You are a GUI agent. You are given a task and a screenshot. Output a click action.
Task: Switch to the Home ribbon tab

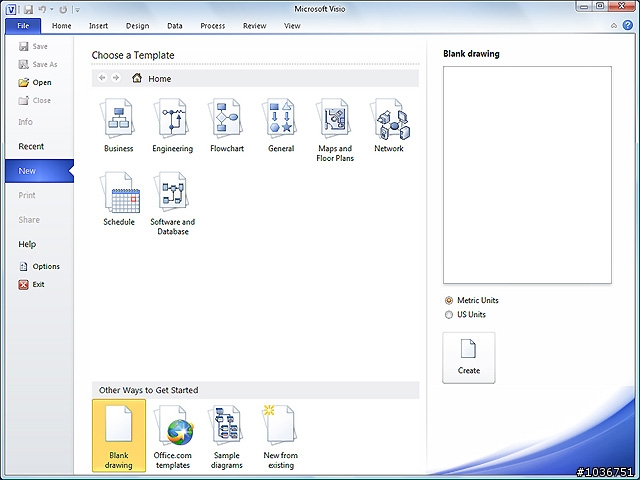62,26
